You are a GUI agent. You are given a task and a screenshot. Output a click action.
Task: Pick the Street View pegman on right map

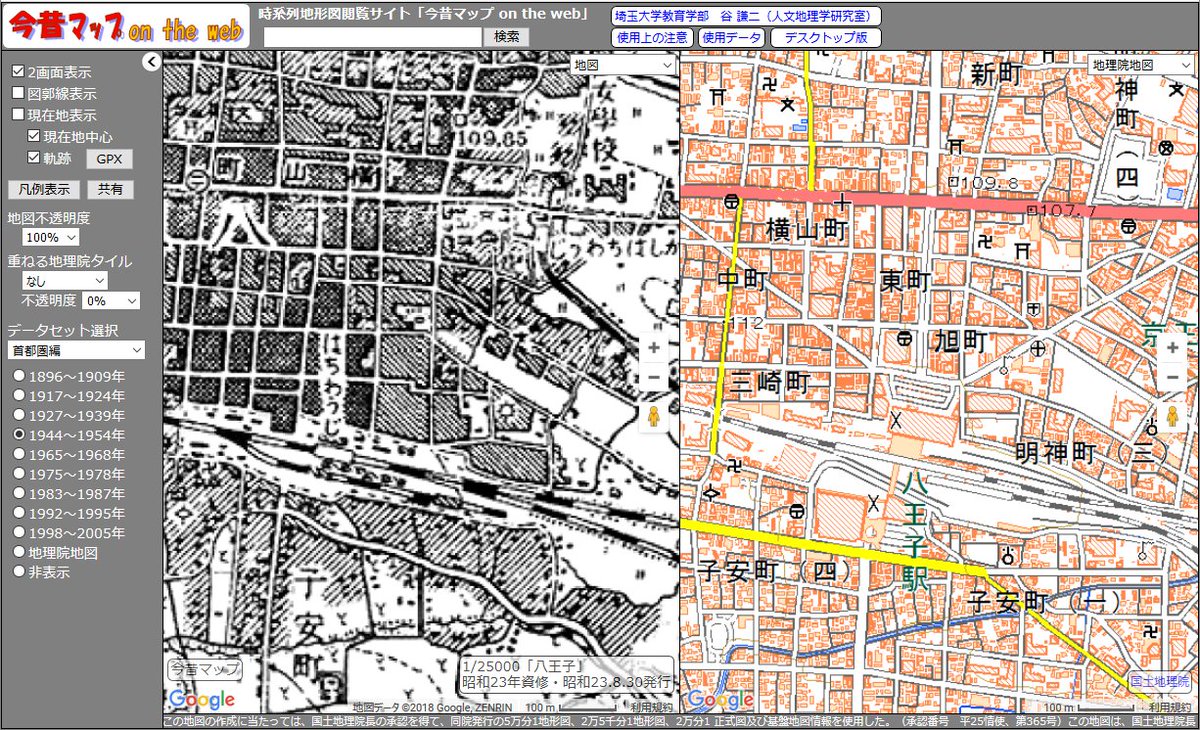pyautogui.click(x=1171, y=417)
